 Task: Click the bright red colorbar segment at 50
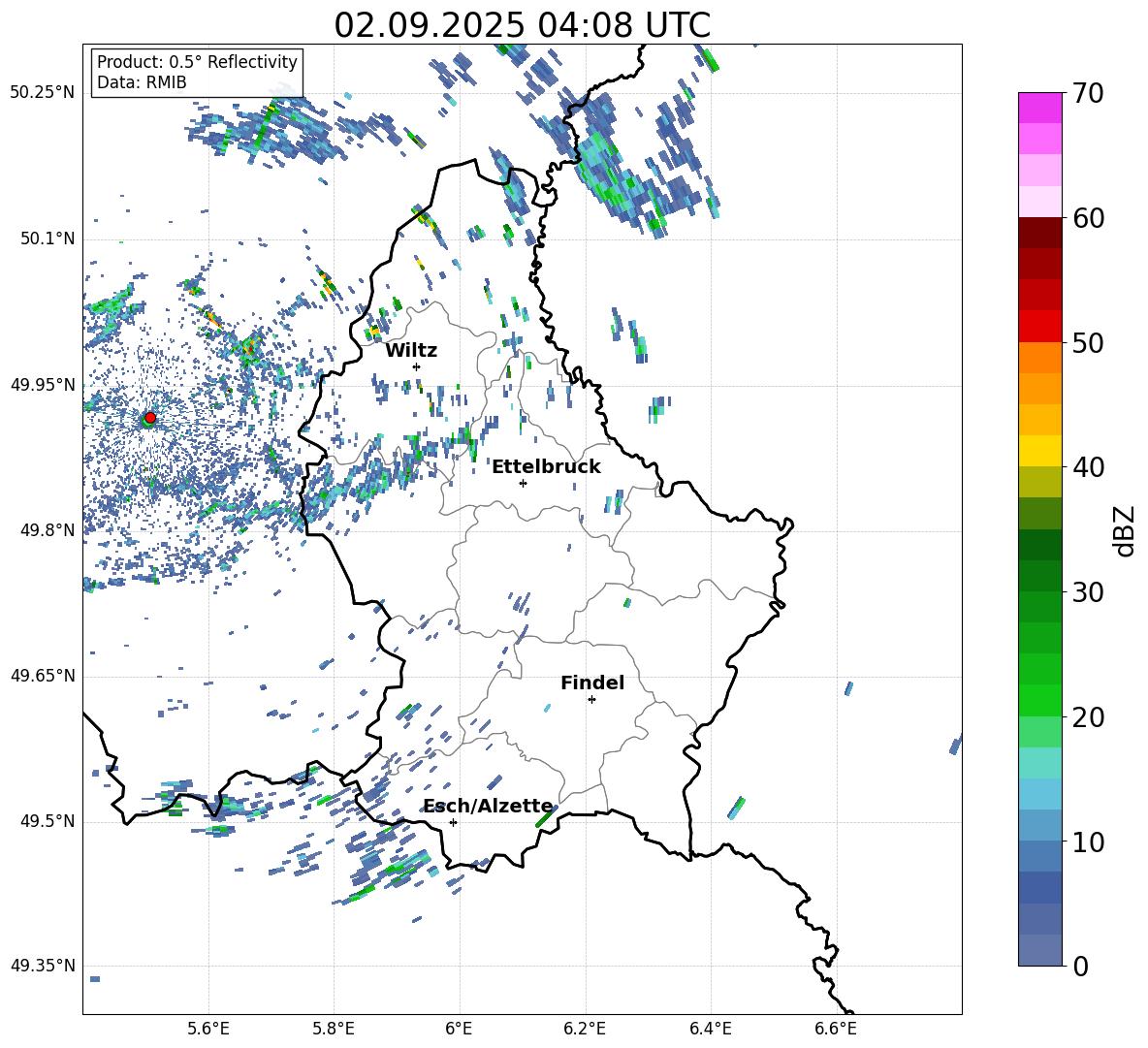(1039, 327)
